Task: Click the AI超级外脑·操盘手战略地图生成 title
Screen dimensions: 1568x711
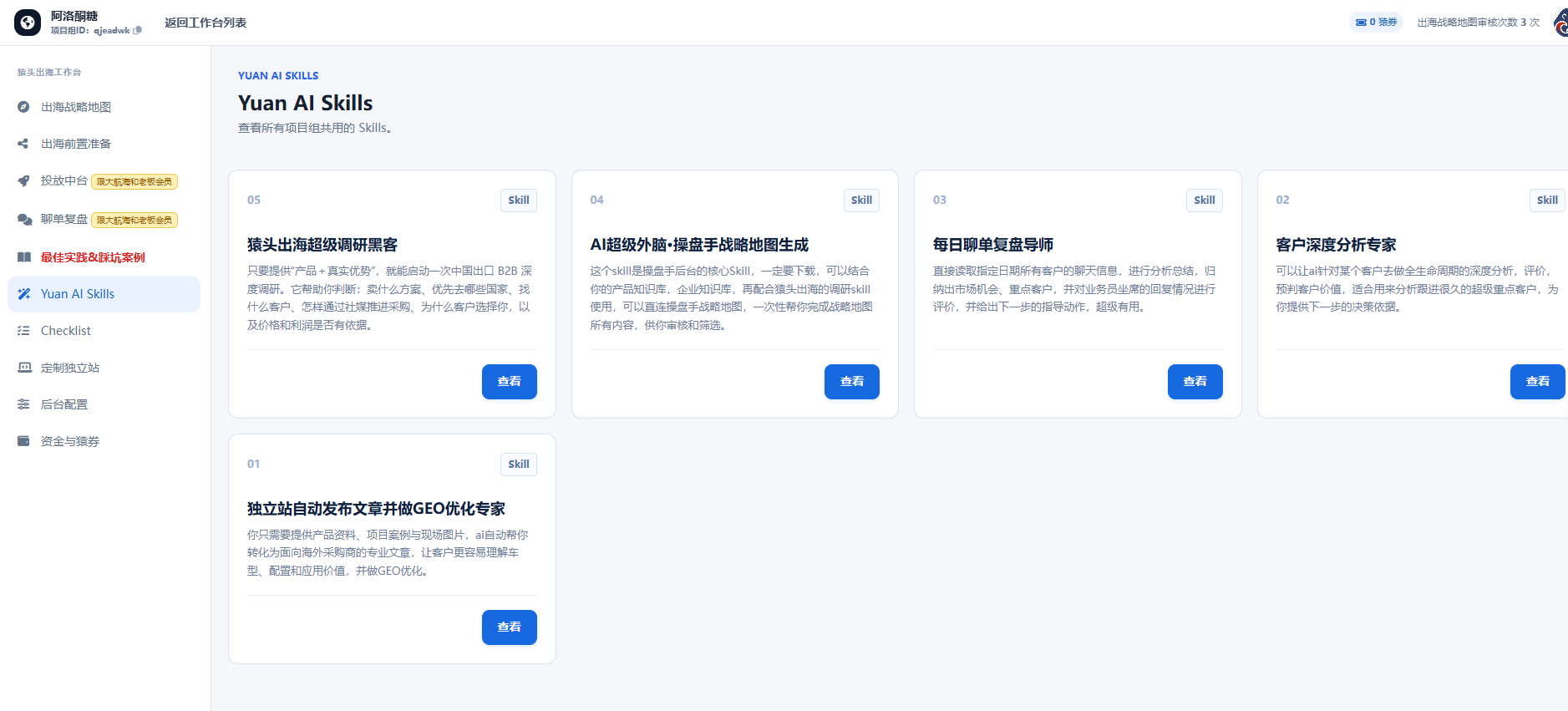Action: pos(699,245)
